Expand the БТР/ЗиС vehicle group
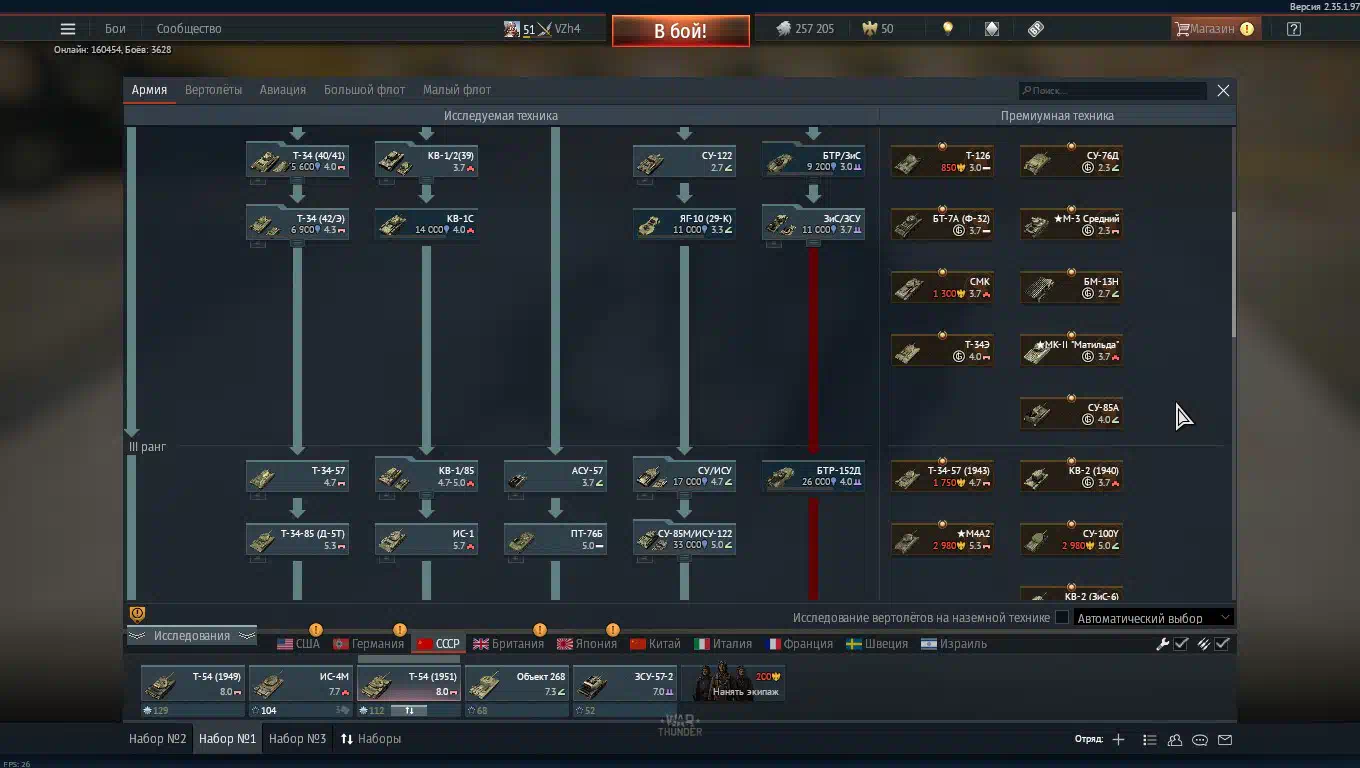Image resolution: width=1360 pixels, height=768 pixels. (813, 160)
